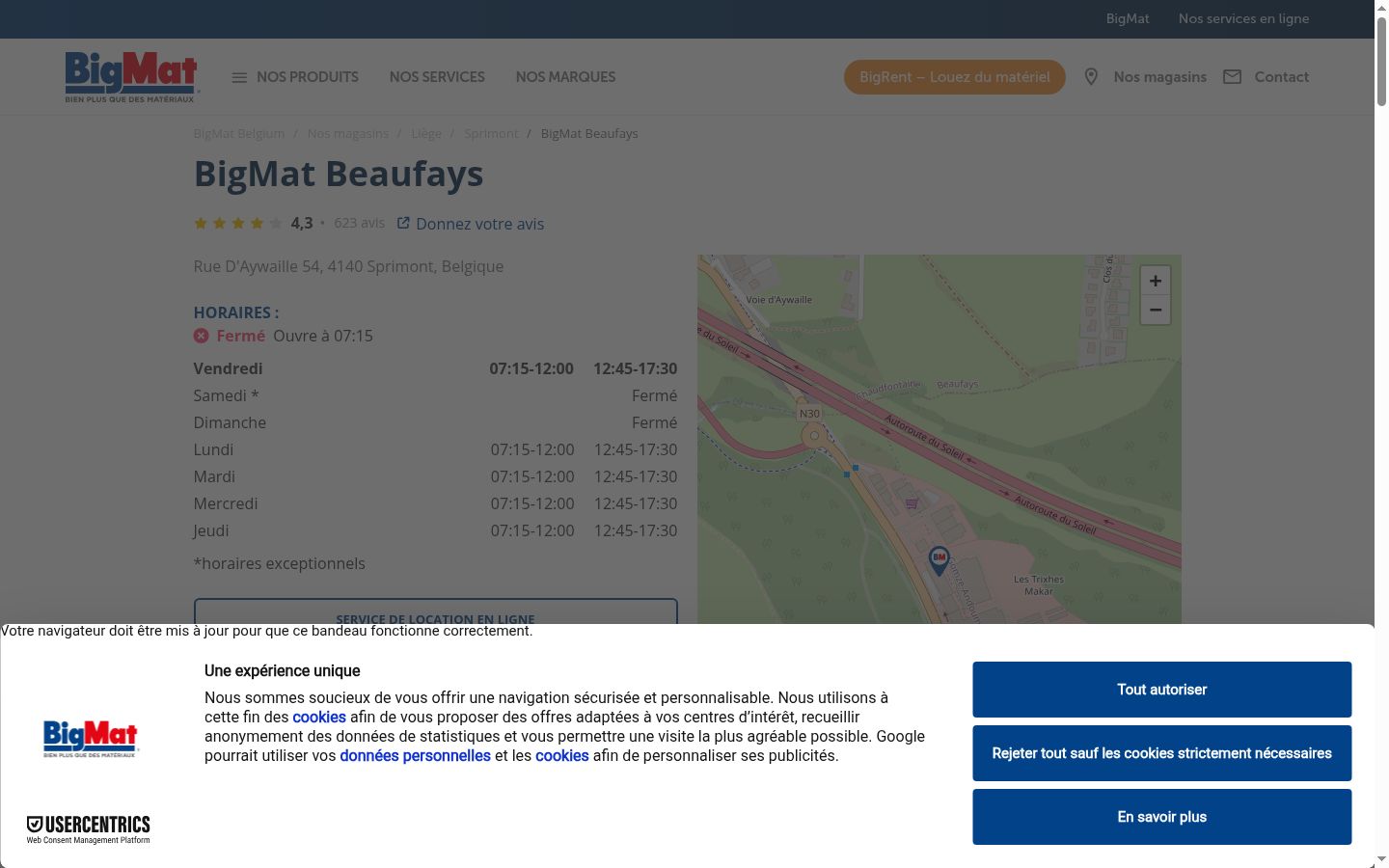Click the BigMat store marker on the map
The width and height of the screenshot is (1389, 868).
click(x=939, y=560)
